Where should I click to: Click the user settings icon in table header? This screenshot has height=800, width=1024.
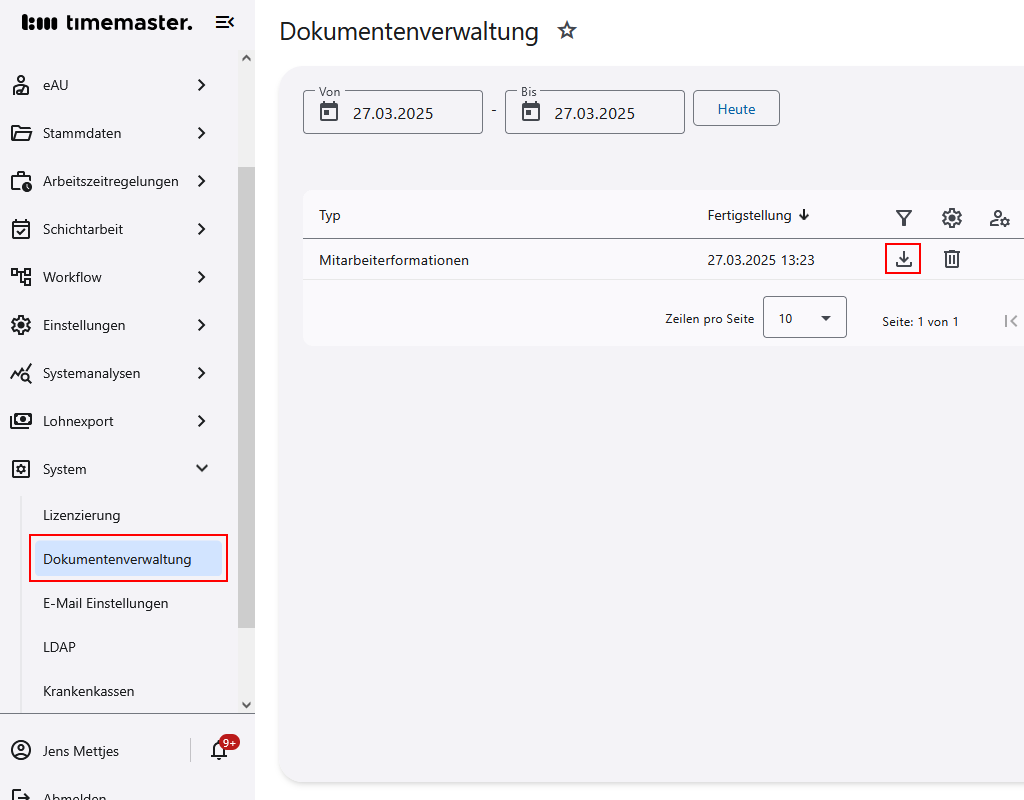click(x=999, y=217)
